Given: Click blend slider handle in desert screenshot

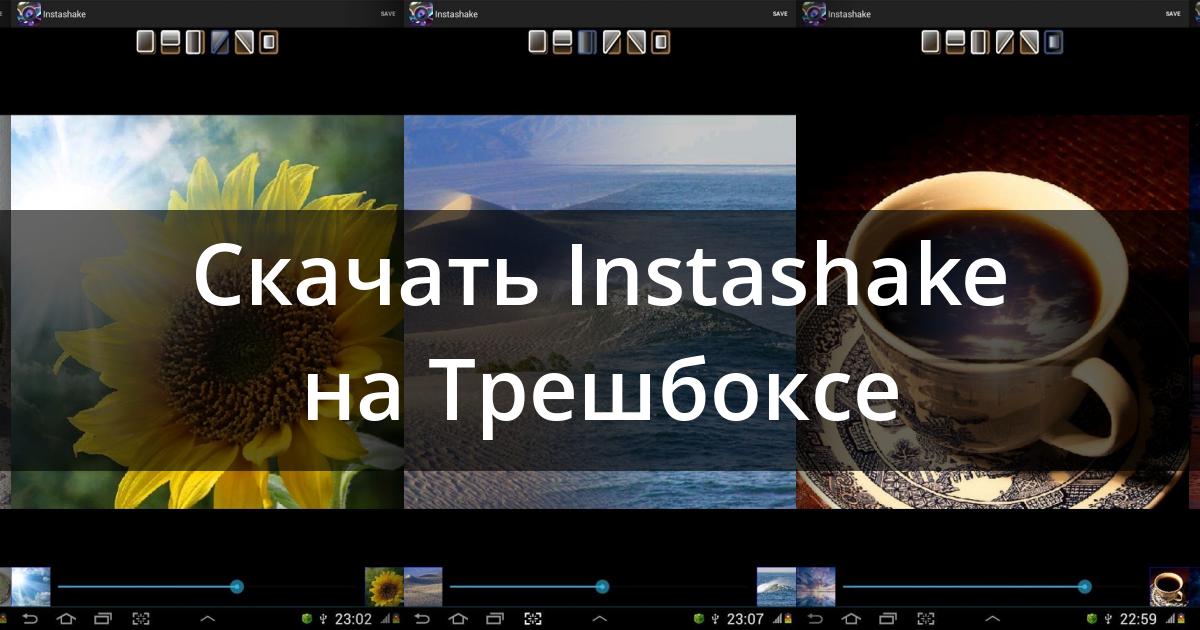Looking at the screenshot, I should coord(602,587).
